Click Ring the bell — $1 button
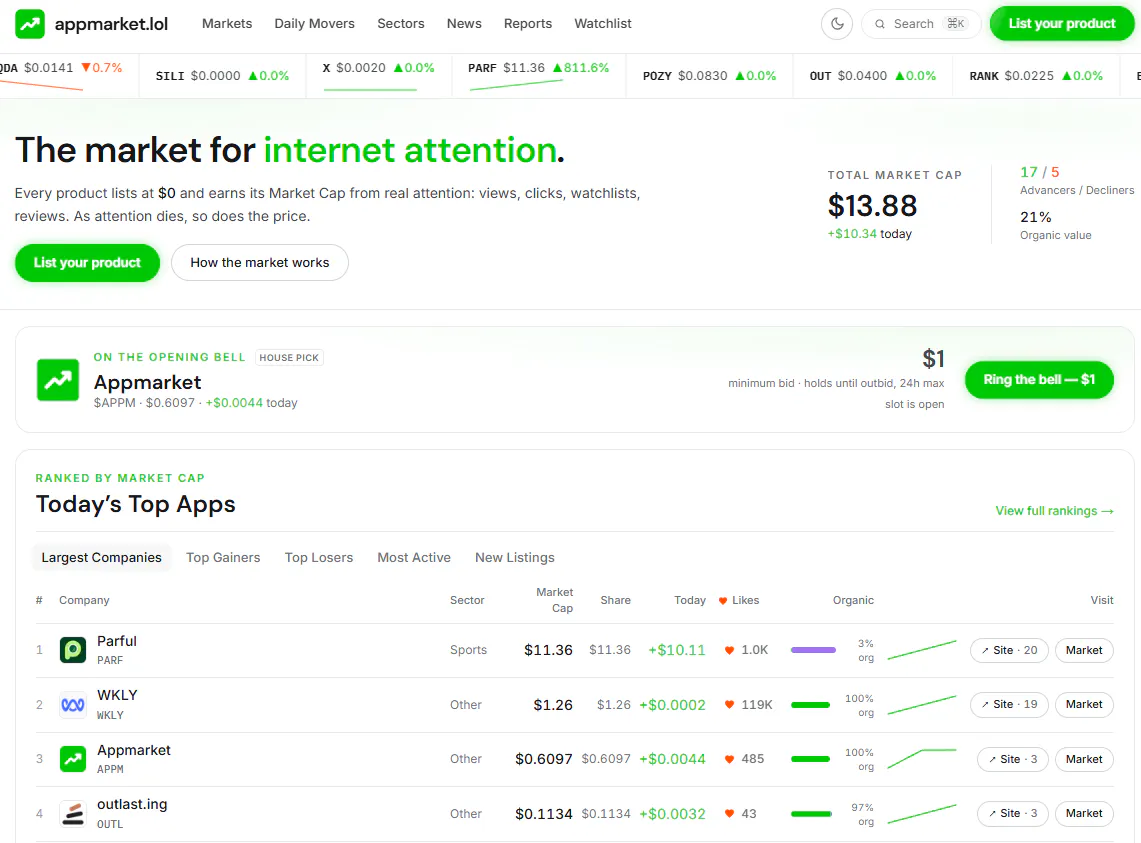The width and height of the screenshot is (1141, 843). (x=1039, y=379)
